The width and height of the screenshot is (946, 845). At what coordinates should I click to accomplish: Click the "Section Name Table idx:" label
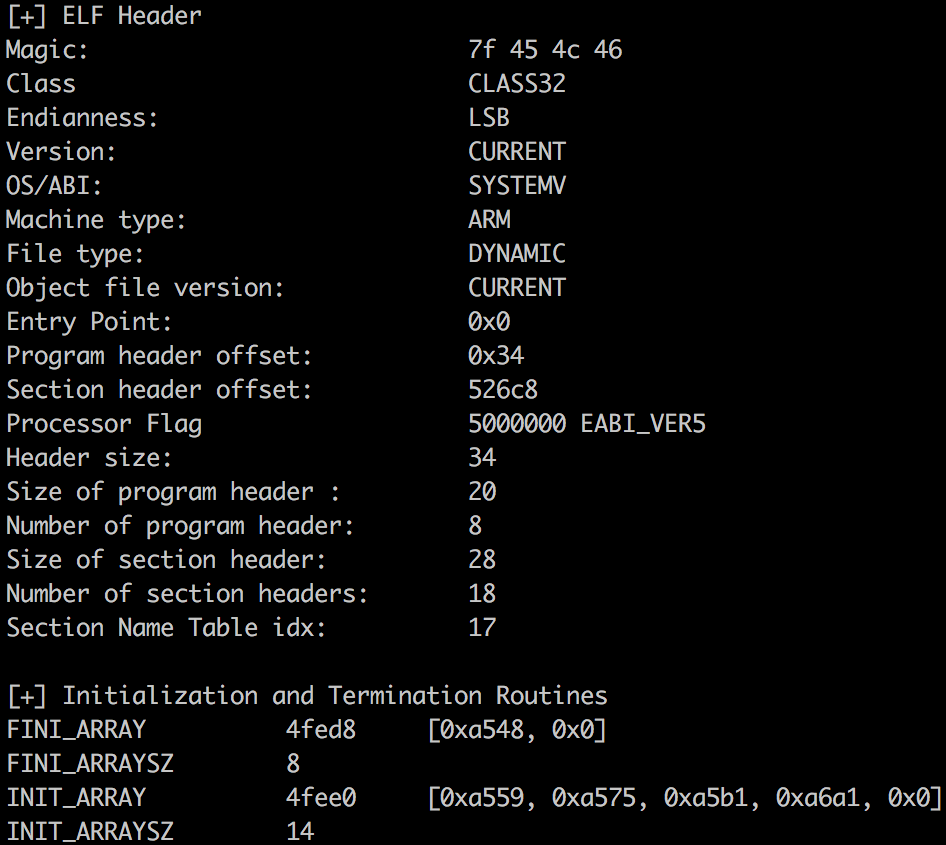tap(166, 628)
